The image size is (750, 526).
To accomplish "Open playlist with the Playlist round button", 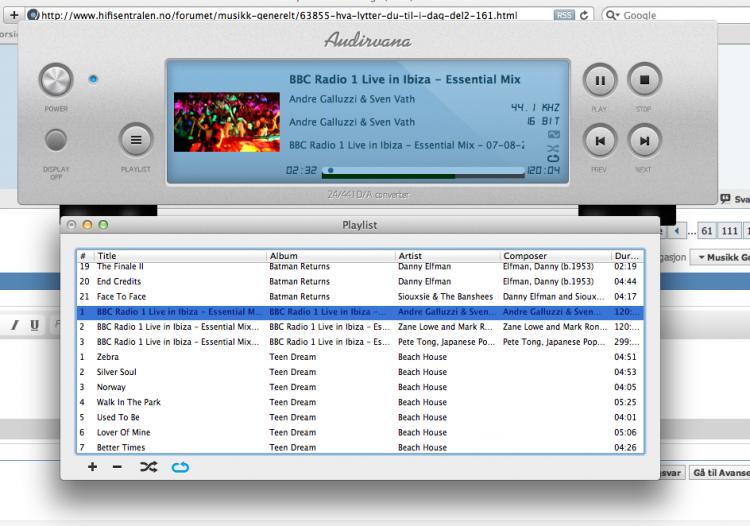I will (136, 140).
